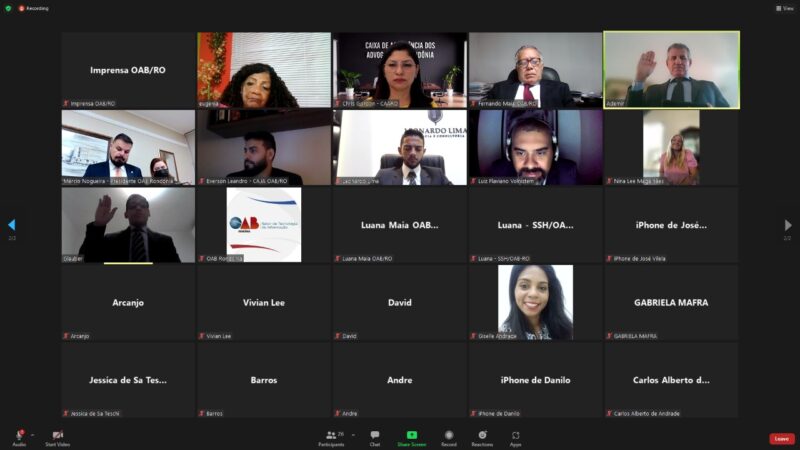Click the muted mic icon on Vivian Lee tile
The image size is (800, 450).
pos(202,336)
